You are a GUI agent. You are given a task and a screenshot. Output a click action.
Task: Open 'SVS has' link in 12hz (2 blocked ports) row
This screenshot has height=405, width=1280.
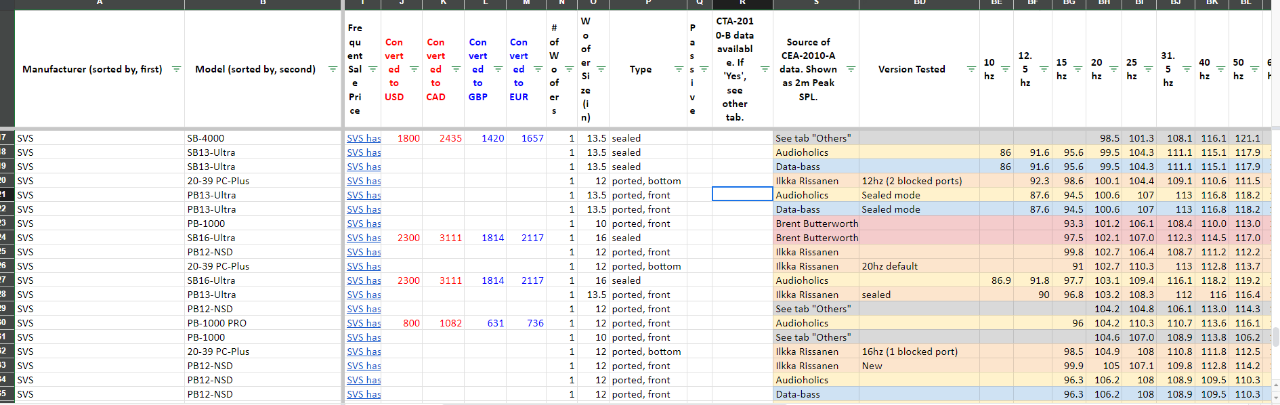tap(364, 180)
